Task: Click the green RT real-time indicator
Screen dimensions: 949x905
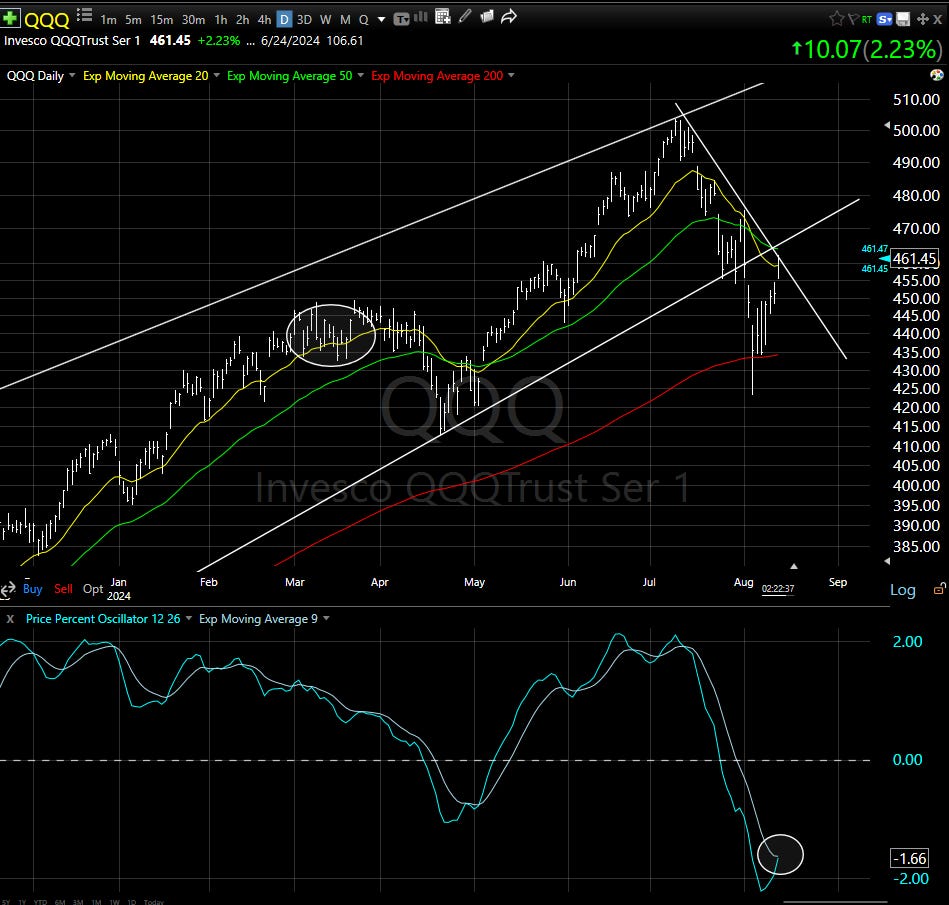Action: pos(867,20)
